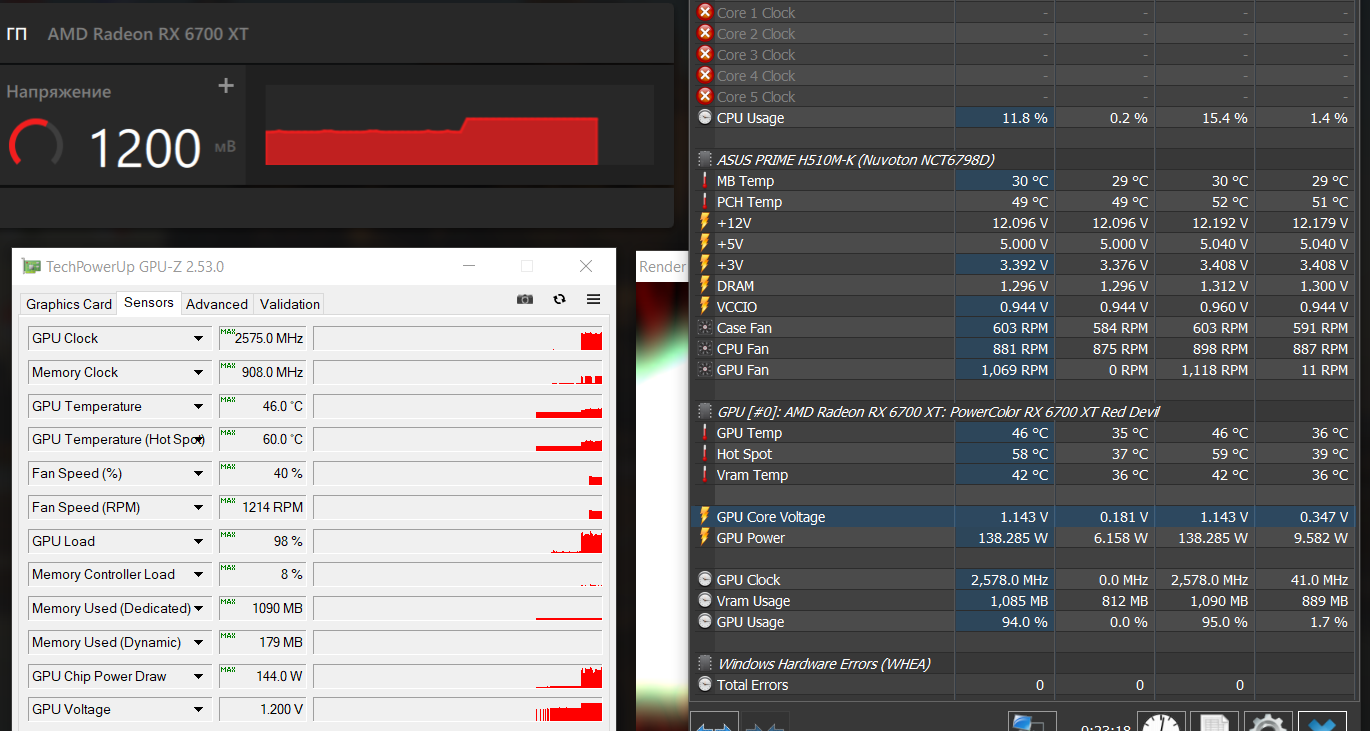1370x731 pixels.
Task: Open the Memory Clock sensor dropdown
Action: pos(198,373)
